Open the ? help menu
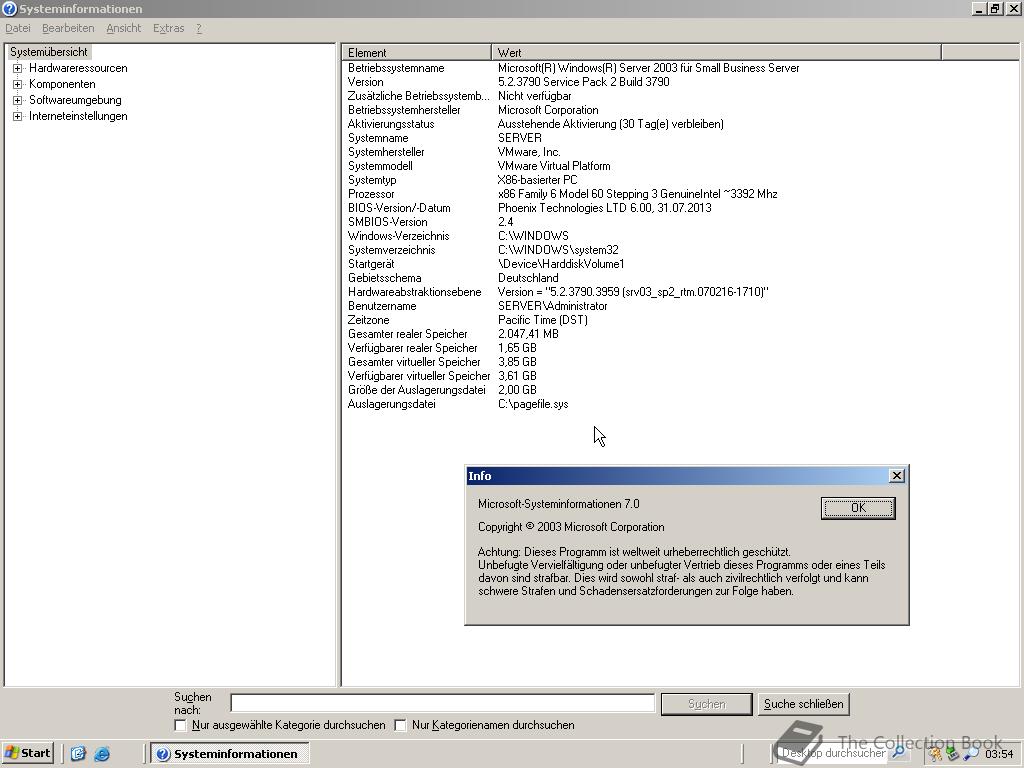 199,28
